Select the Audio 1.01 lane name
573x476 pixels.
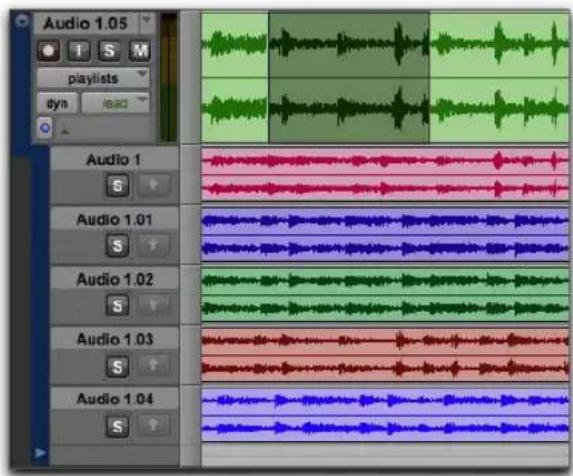(114, 220)
